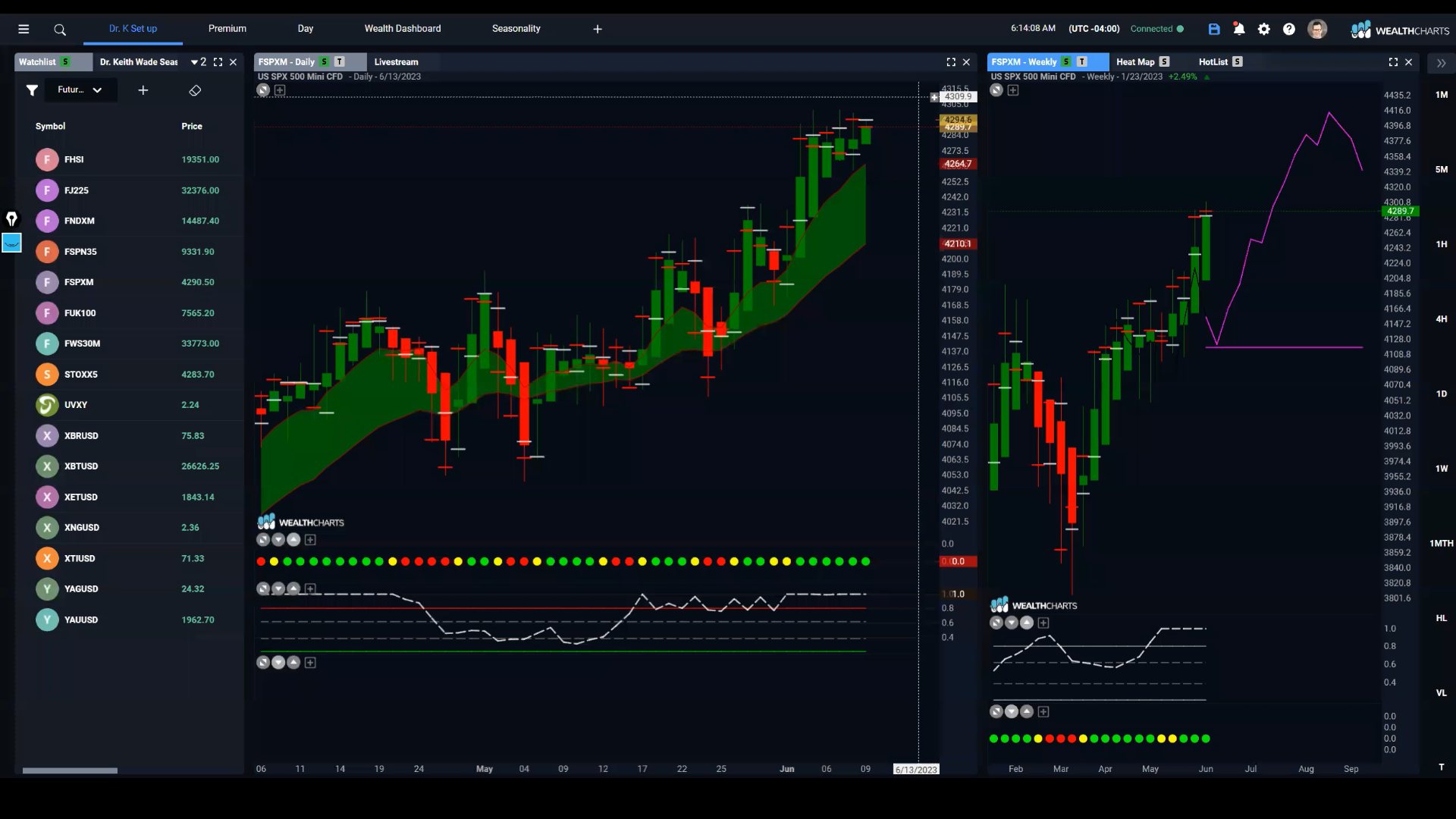Toggle the S badge on HotList tab
Viewport: 1456px width, 819px height.
1238,62
